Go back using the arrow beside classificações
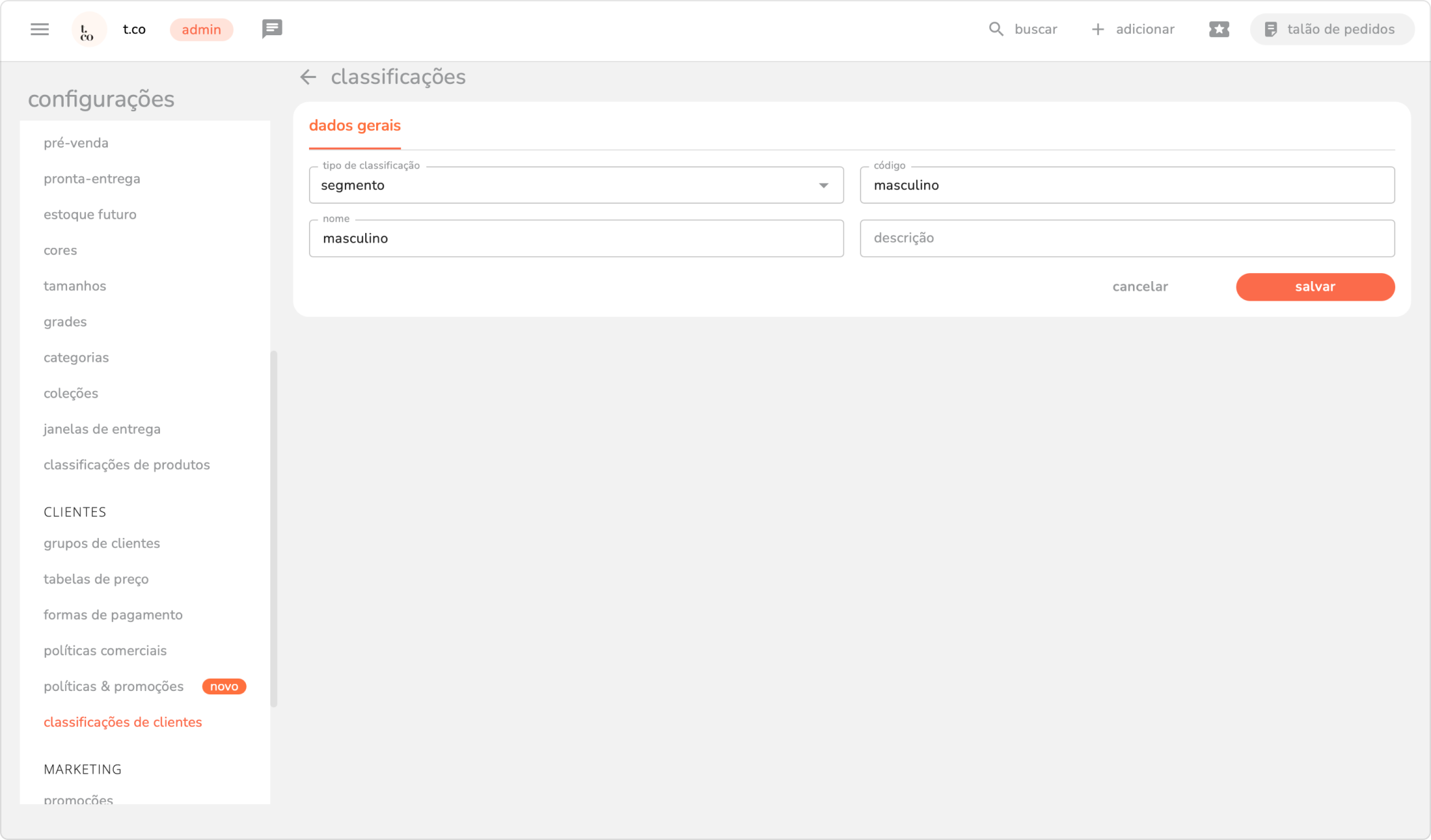Viewport: 1431px width, 840px height. coord(308,77)
